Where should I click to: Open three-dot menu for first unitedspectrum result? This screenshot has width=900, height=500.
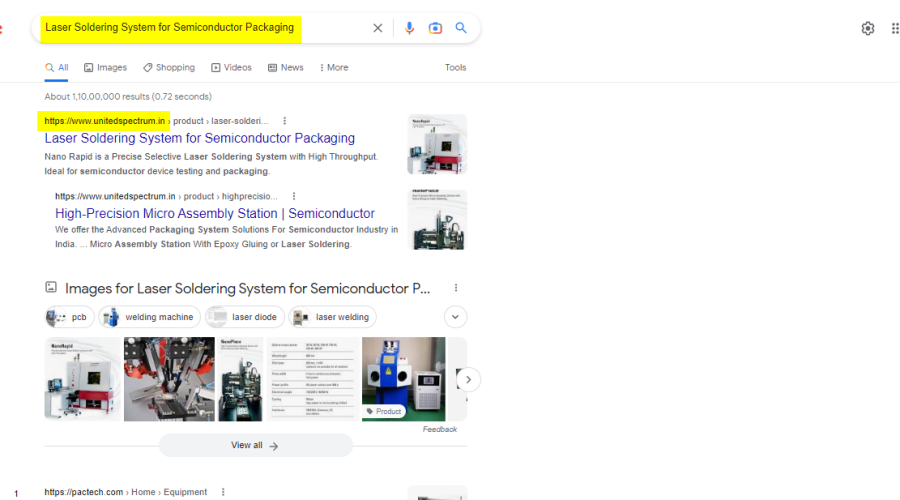coord(285,121)
